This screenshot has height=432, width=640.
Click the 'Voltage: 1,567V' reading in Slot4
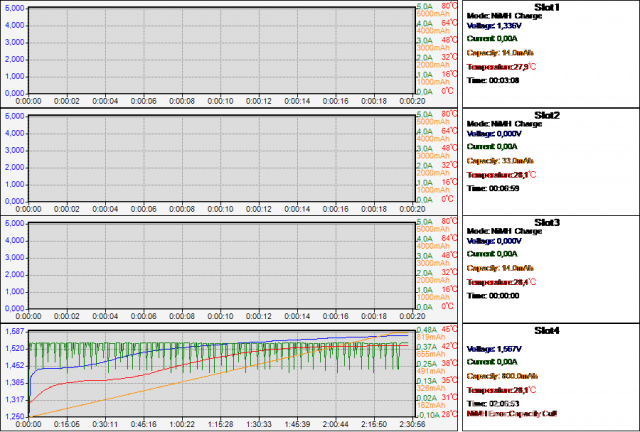(x=494, y=349)
